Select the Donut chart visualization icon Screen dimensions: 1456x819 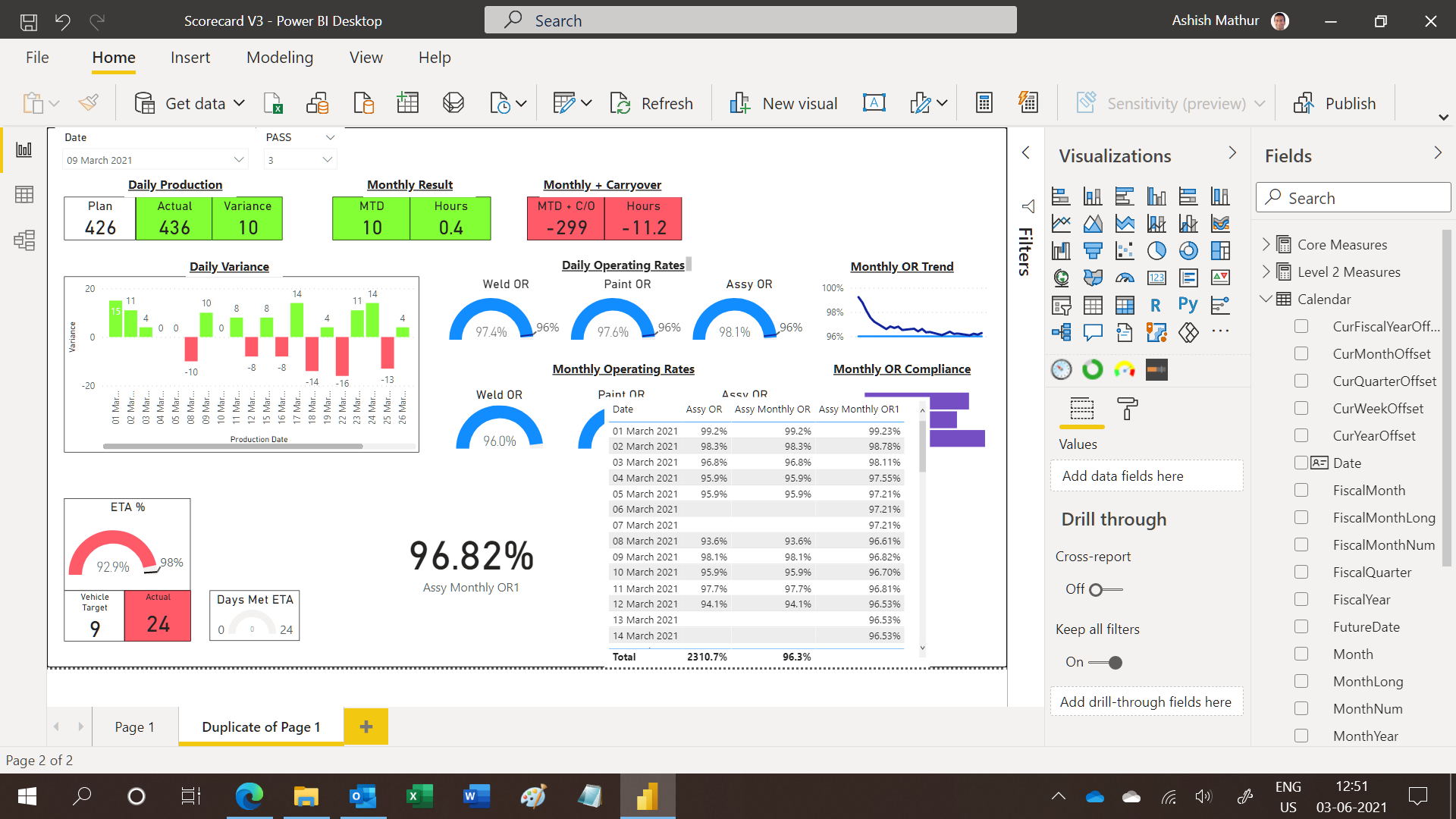tap(1188, 250)
